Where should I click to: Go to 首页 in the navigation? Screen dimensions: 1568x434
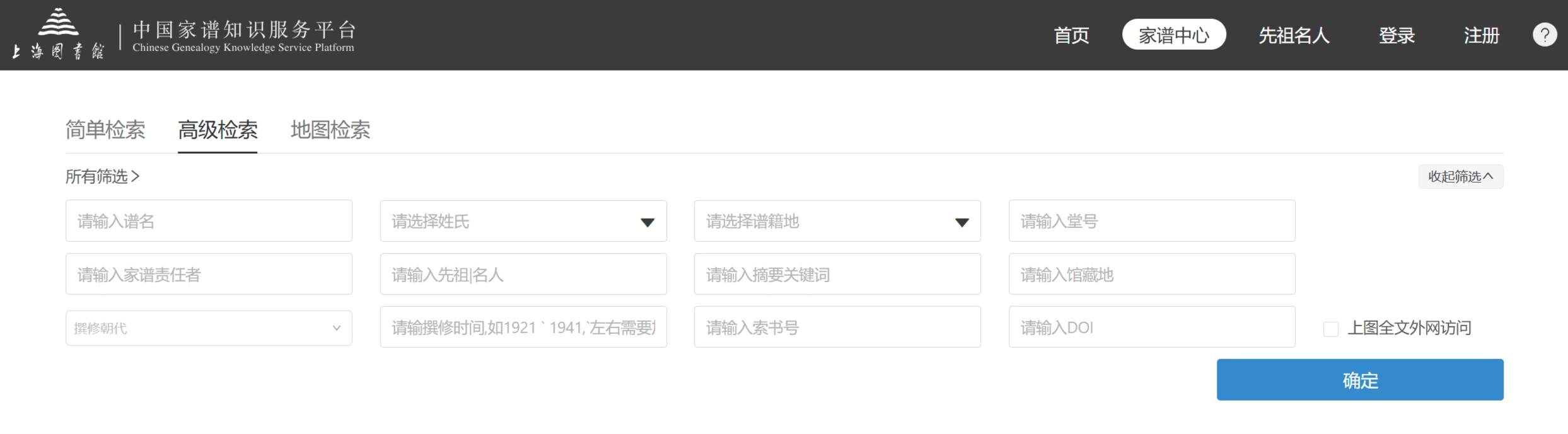1071,35
